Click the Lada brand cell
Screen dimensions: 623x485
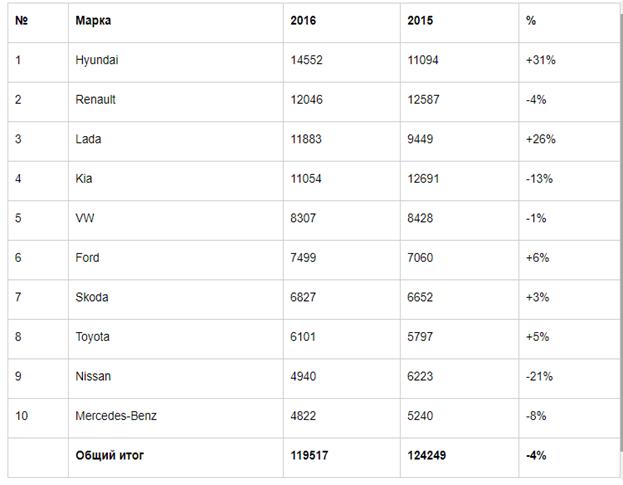pos(88,139)
